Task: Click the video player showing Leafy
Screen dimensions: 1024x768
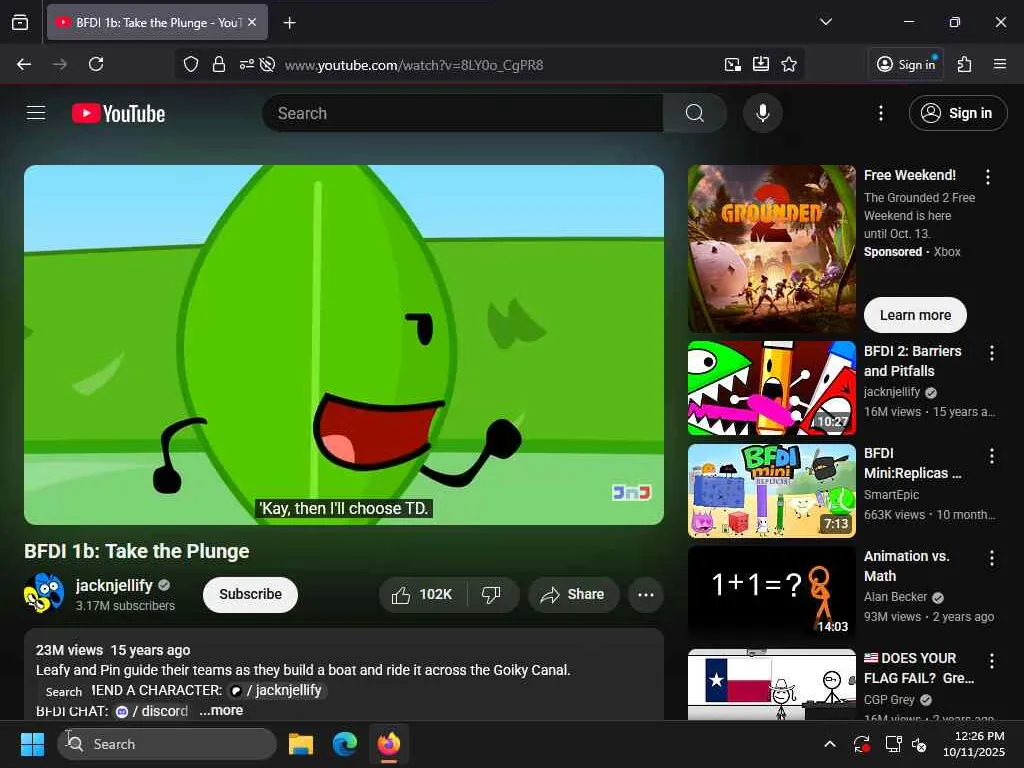Action: coord(344,345)
